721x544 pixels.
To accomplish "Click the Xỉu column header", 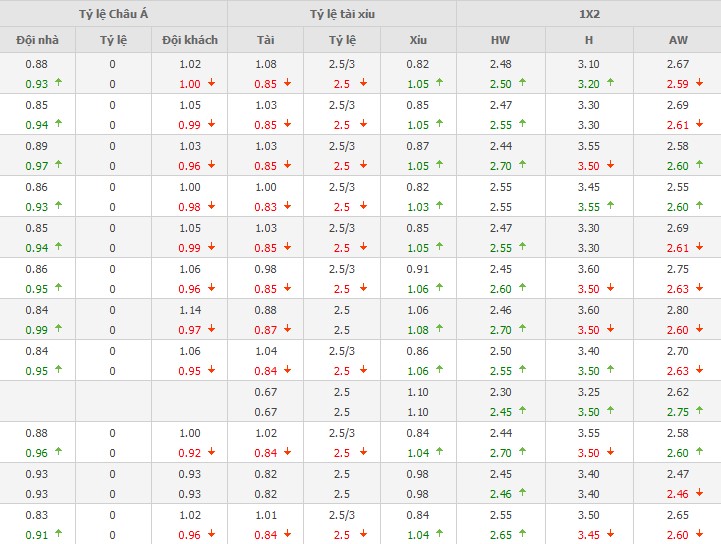I will (418, 40).
